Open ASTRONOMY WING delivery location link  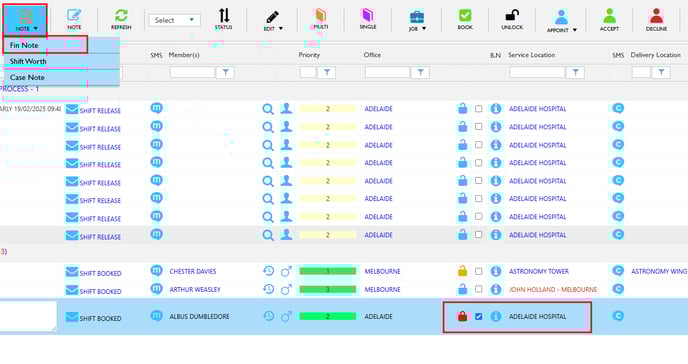[x=659, y=271]
